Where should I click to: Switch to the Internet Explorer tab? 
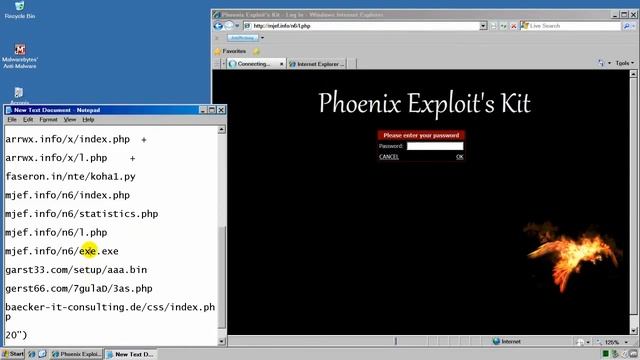tap(317, 64)
